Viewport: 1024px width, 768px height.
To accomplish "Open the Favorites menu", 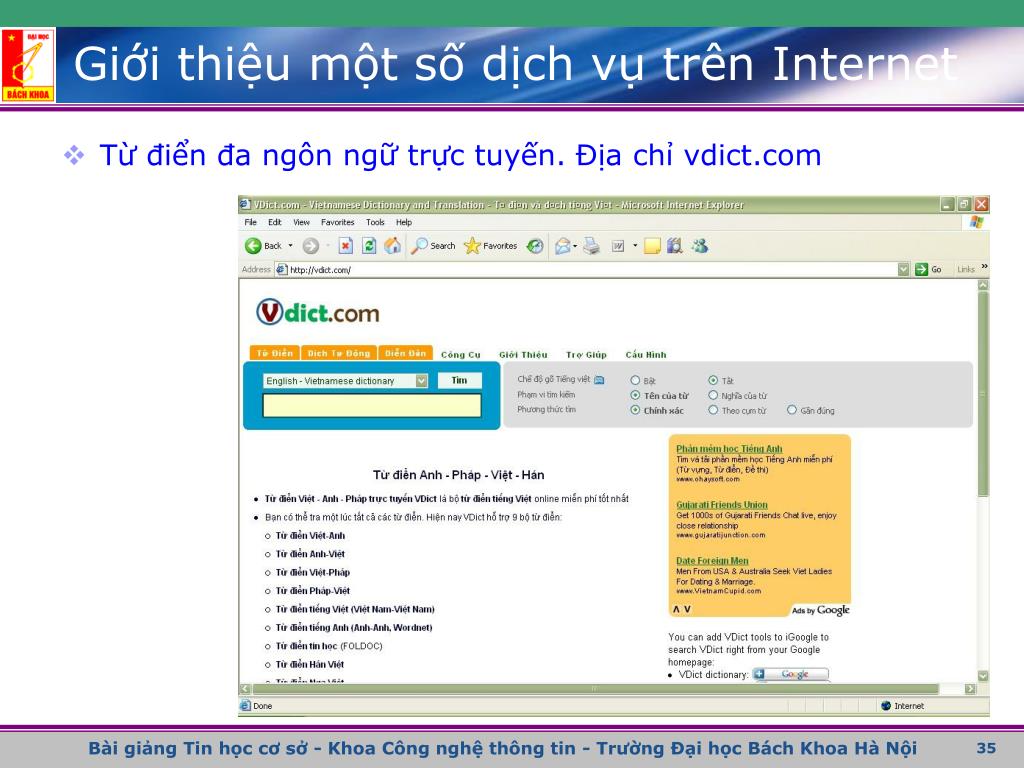I will pyautogui.click(x=338, y=223).
